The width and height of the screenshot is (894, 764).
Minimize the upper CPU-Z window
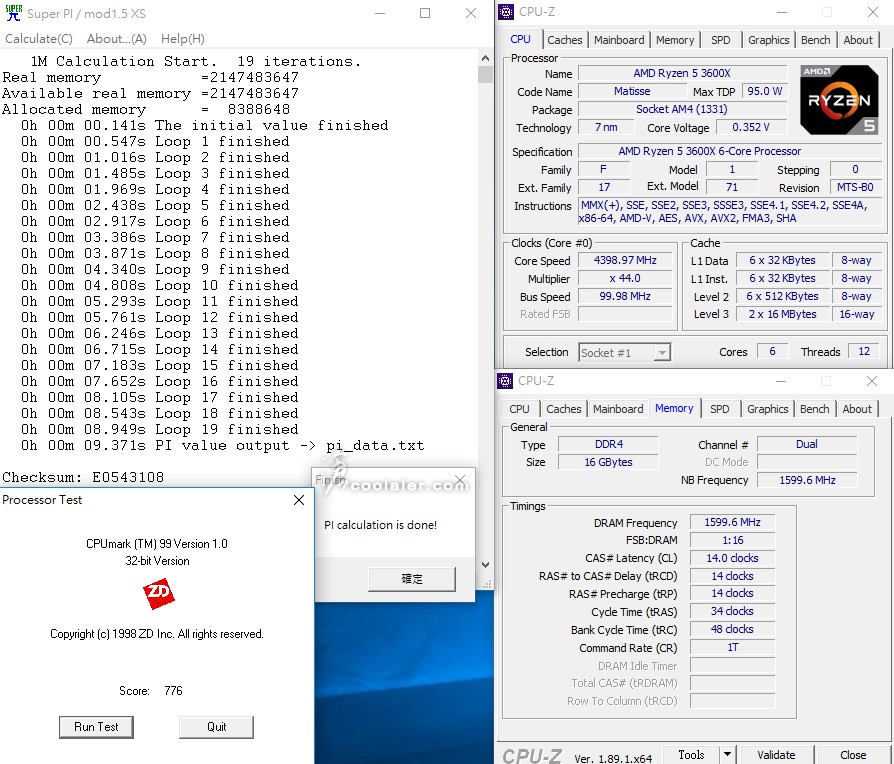[782, 12]
